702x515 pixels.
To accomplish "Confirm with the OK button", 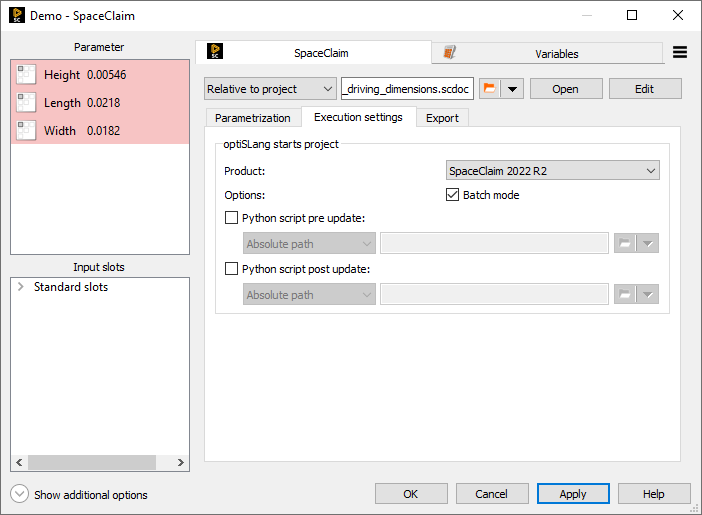I will 411,494.
